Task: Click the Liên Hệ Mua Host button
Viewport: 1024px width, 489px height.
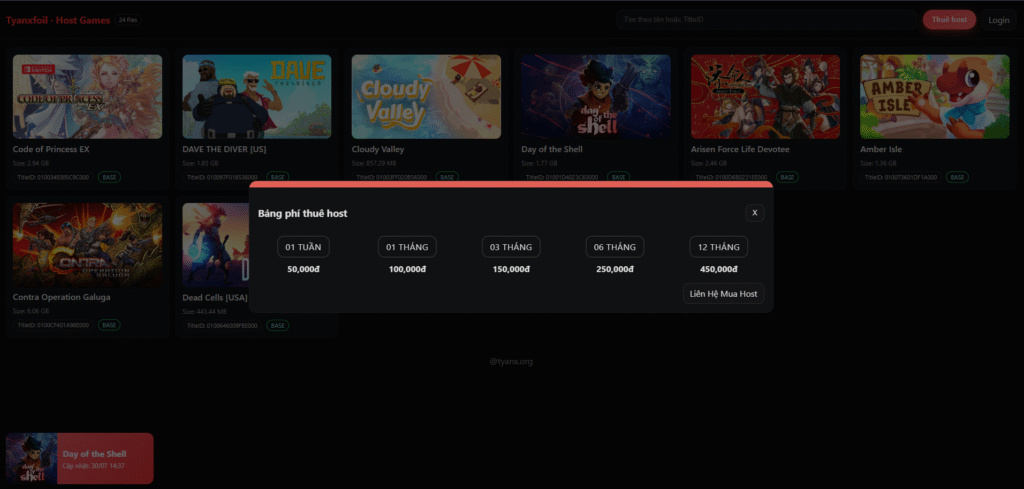Action: coord(723,294)
